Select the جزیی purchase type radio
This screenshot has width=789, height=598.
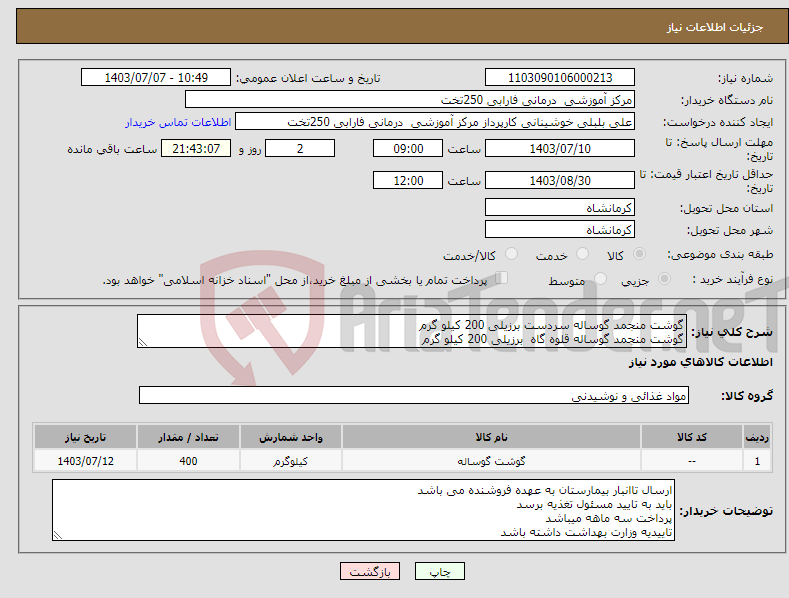tap(664, 279)
